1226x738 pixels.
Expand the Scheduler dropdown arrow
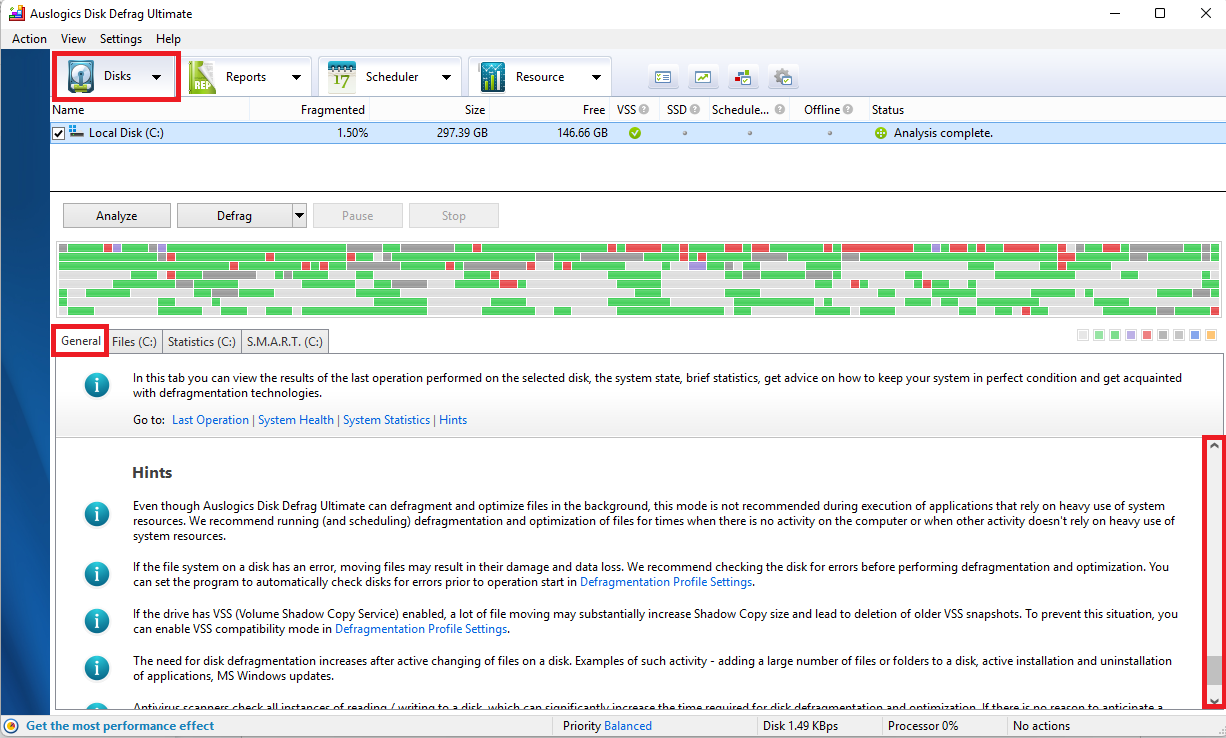pos(446,77)
